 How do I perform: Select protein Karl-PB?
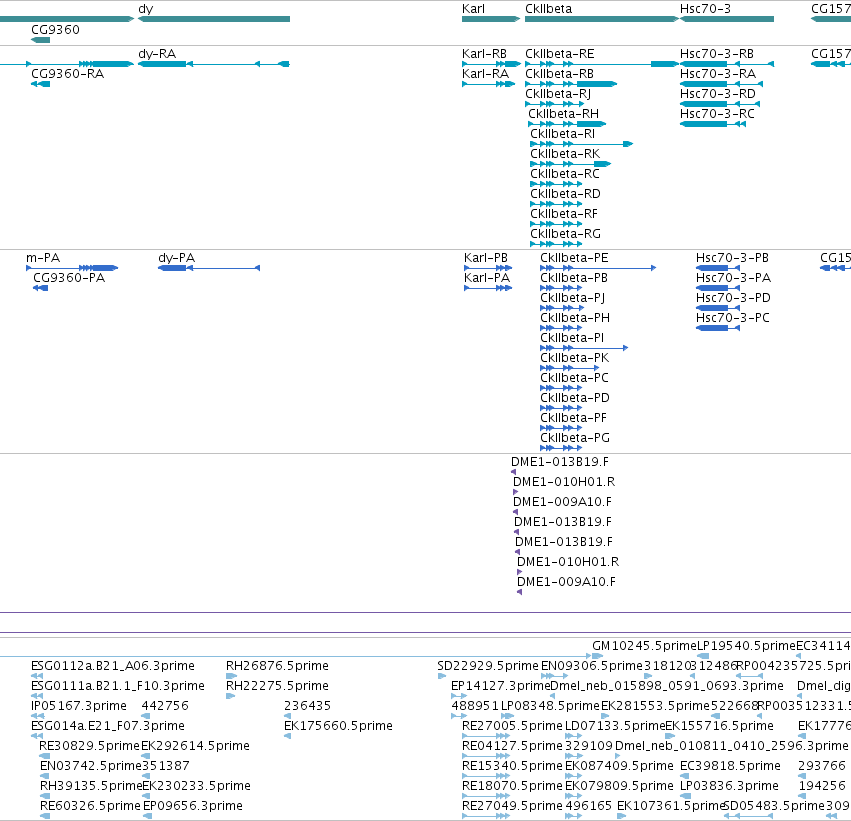(488, 268)
